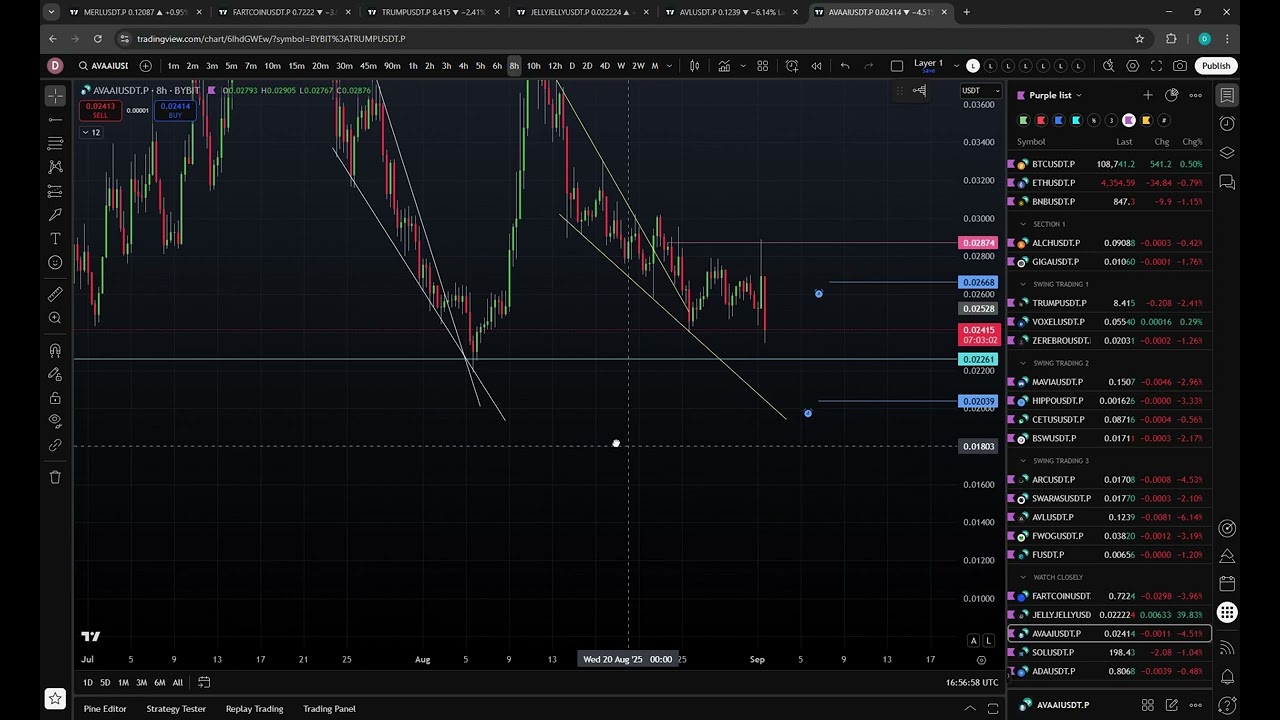The width and height of the screenshot is (1280, 720).
Task: Filter watchlist by the red flag color
Action: point(1041,120)
